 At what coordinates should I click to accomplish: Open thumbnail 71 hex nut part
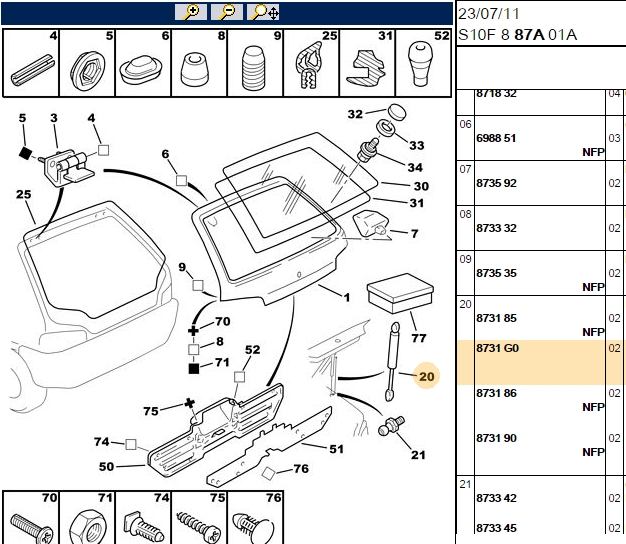(87, 518)
